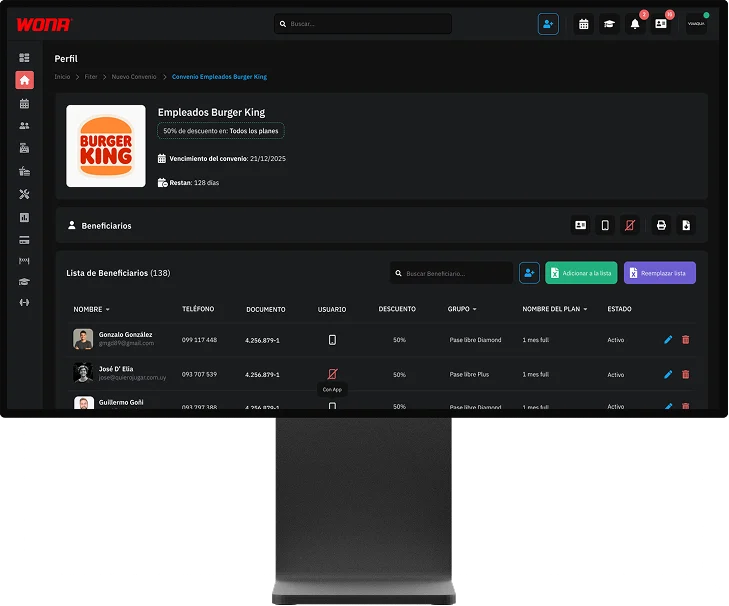Viewport: 729px width, 606px height.
Task: Select the red Home icon in sidebar
Action: click(24, 80)
